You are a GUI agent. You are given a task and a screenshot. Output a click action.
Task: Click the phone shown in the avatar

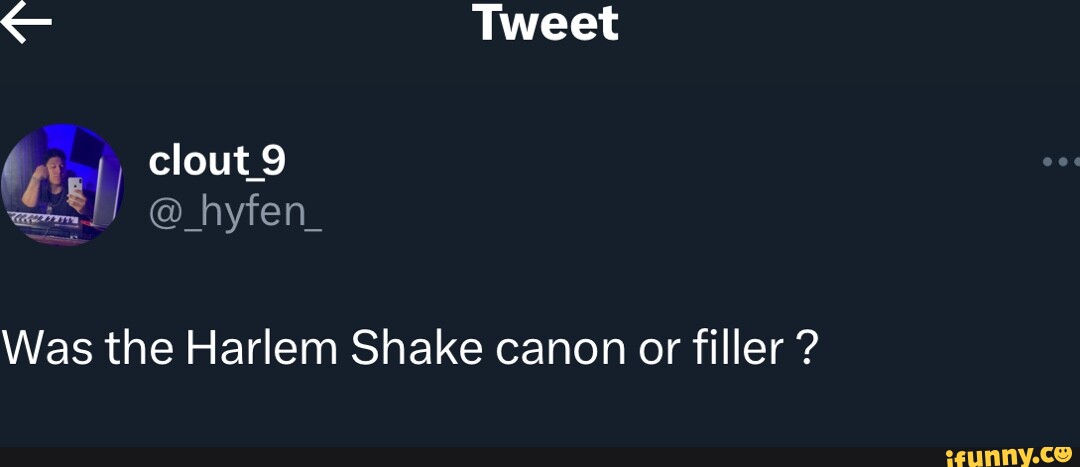(75, 188)
